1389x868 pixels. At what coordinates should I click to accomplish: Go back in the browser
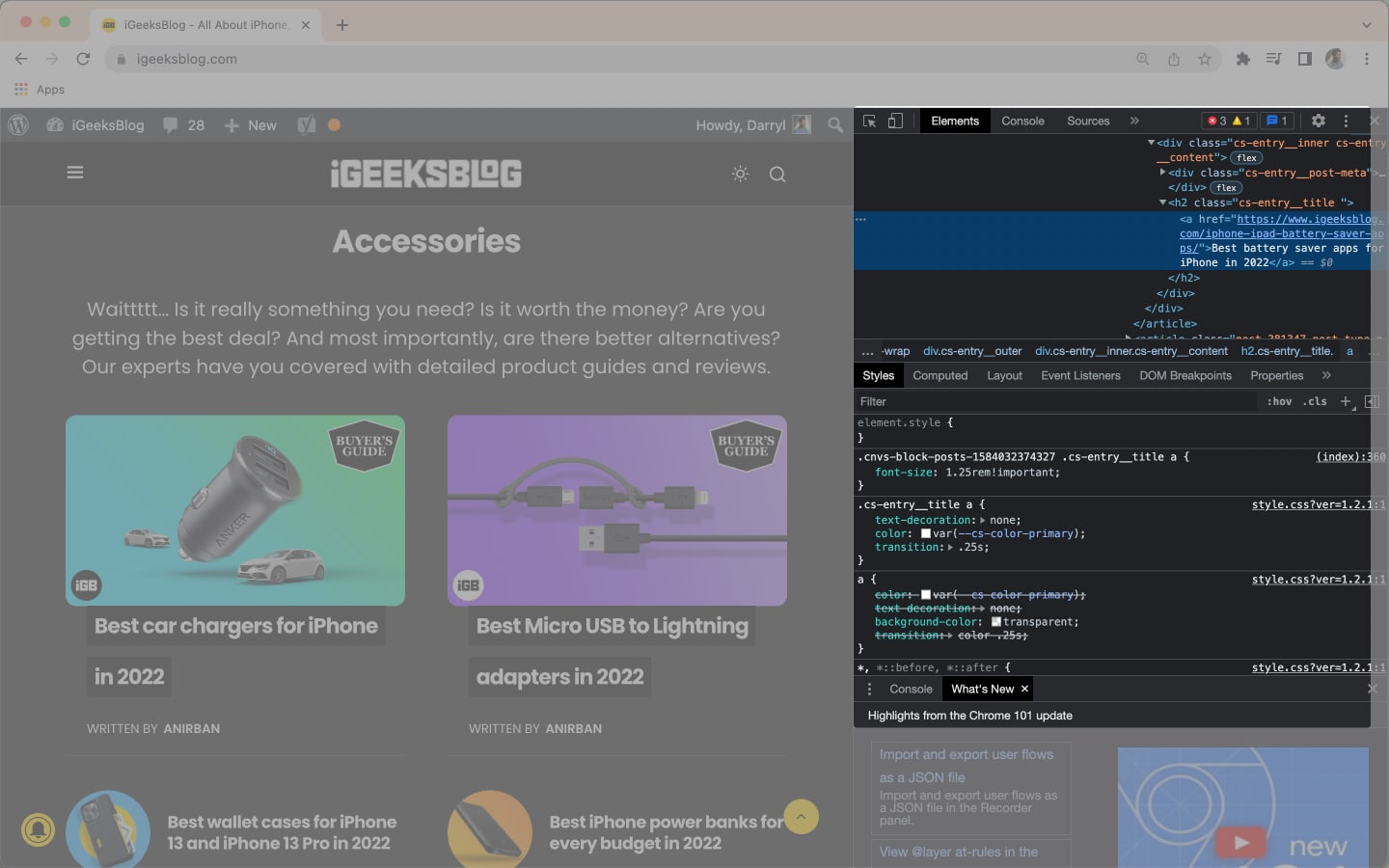coord(21,59)
